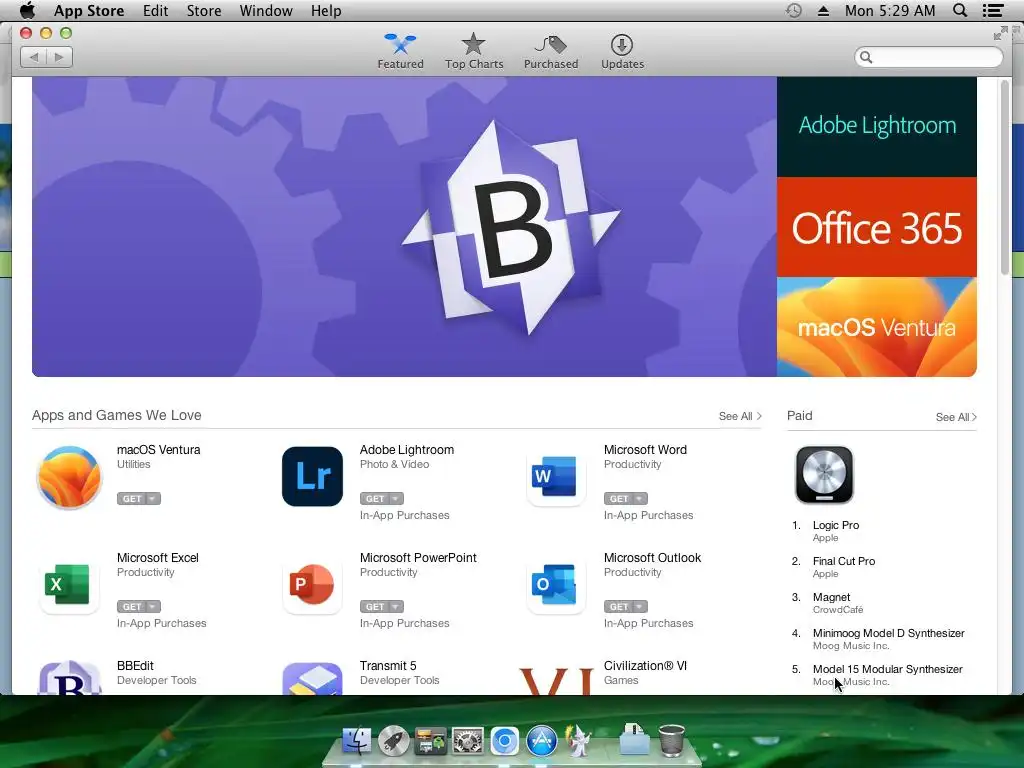Open the Window menu
Screen dimensions: 1024x768
coord(266,10)
